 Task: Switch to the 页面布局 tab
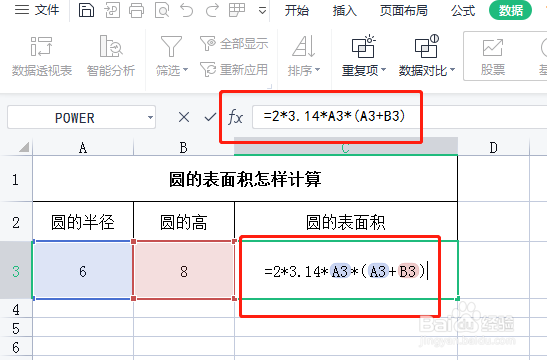pos(404,10)
